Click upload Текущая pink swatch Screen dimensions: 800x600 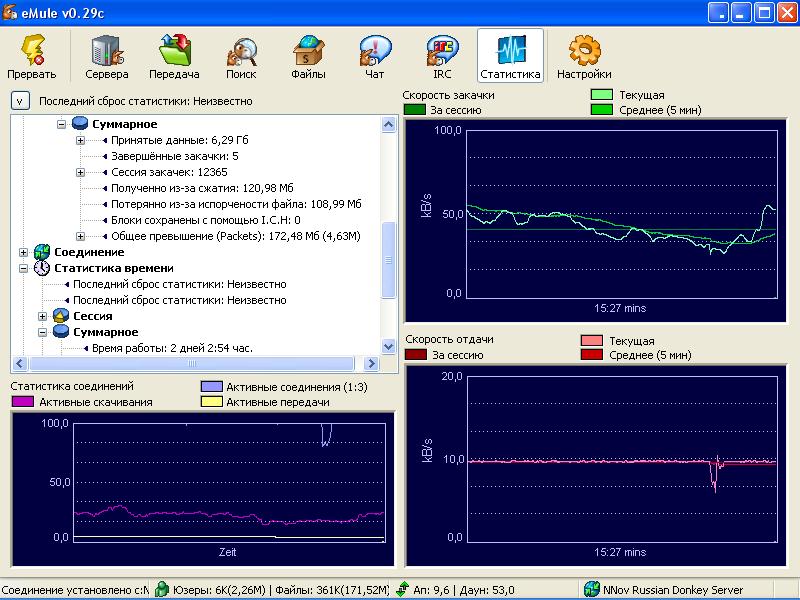pyautogui.click(x=592, y=340)
